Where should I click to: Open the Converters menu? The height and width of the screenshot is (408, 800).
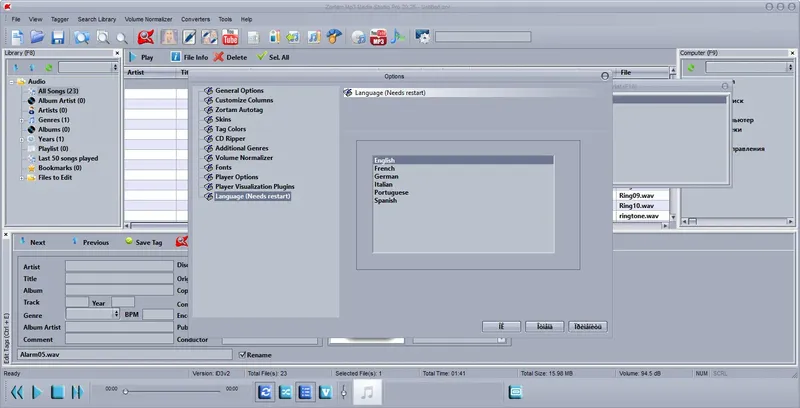pos(195,19)
